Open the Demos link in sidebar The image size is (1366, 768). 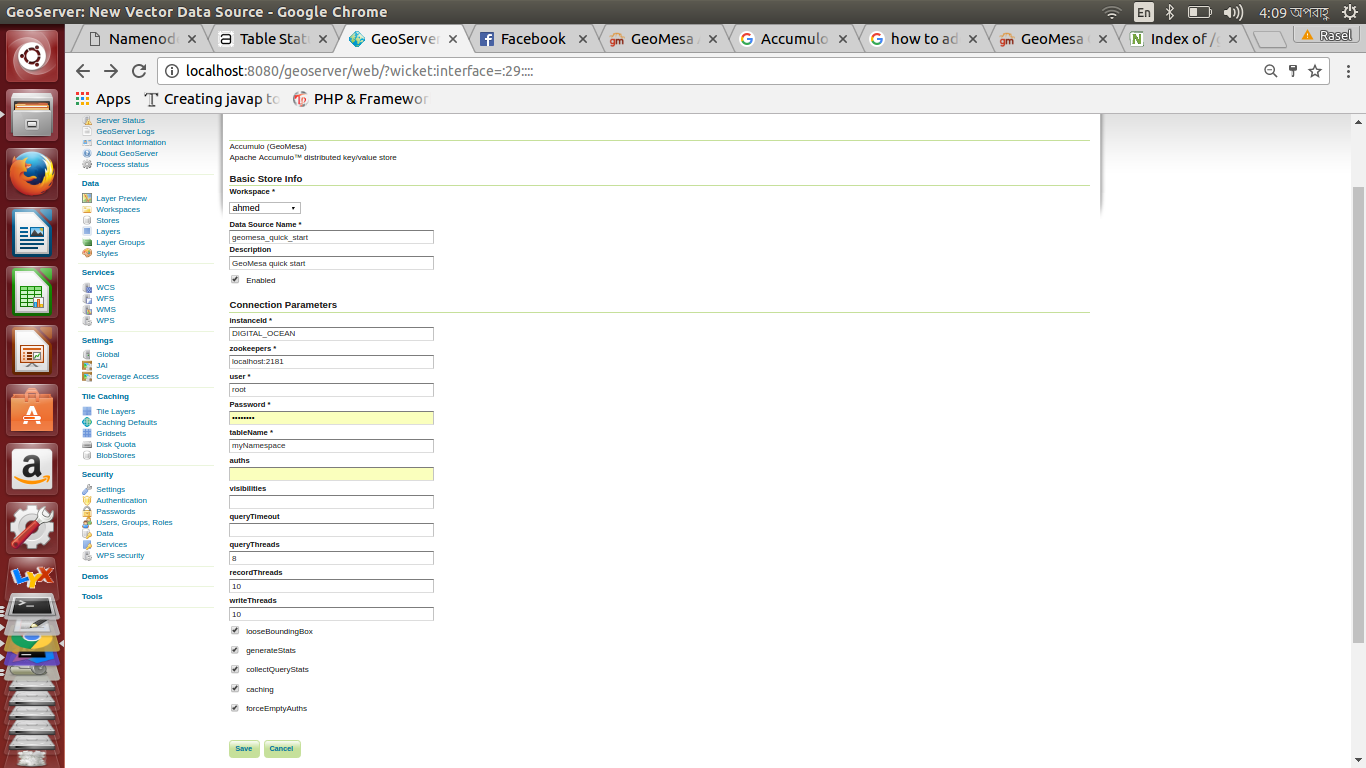(95, 577)
